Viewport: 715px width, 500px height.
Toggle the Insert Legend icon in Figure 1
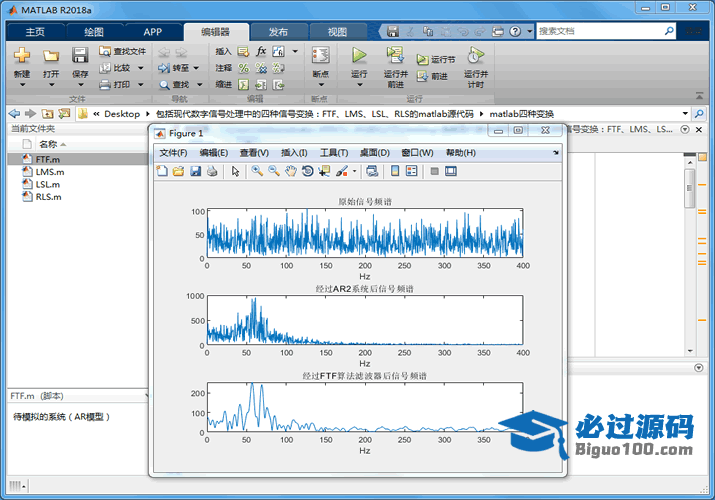[x=411, y=171]
